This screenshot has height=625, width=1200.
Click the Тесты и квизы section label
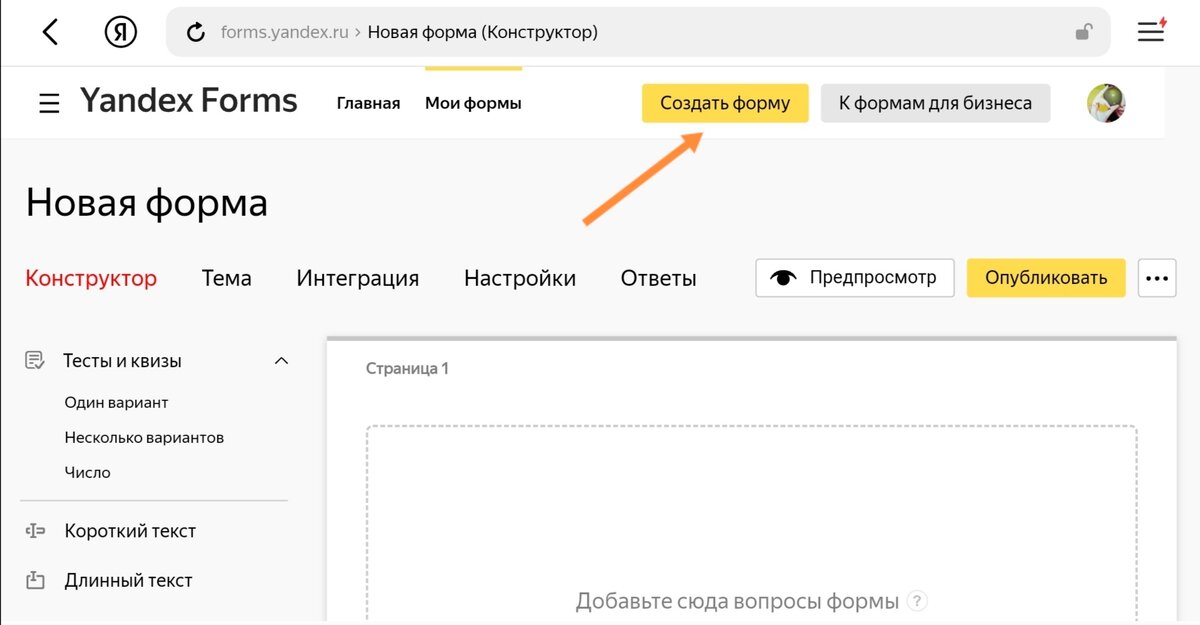(122, 360)
